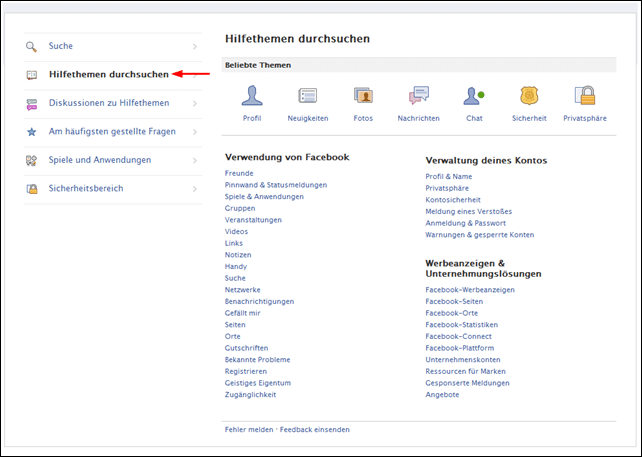Click the Spiele und Anwendungen icon
This screenshot has height=457, width=642.
tap(32, 161)
